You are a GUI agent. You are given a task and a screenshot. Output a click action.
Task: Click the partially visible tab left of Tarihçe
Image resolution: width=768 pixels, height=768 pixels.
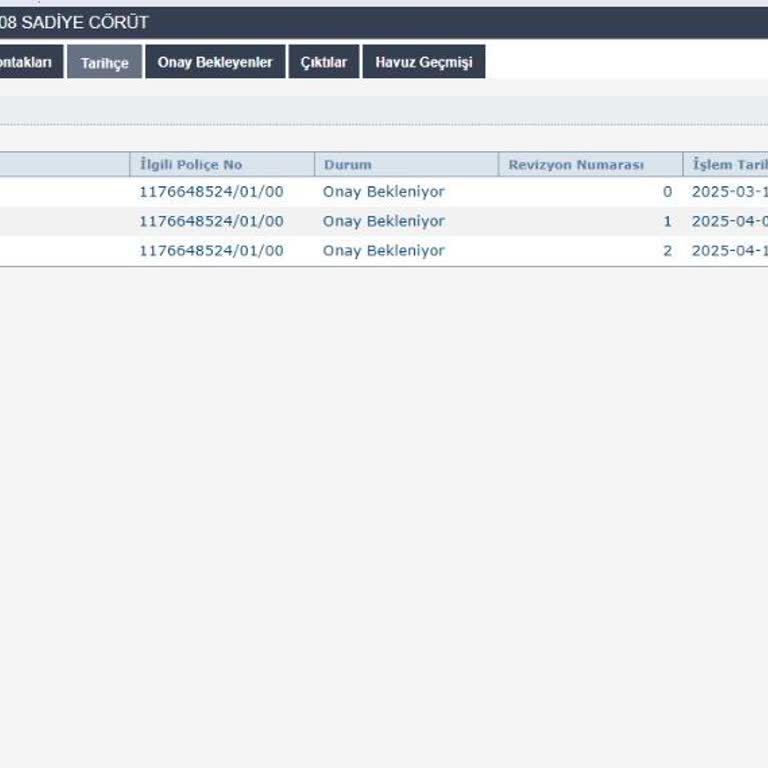point(30,62)
